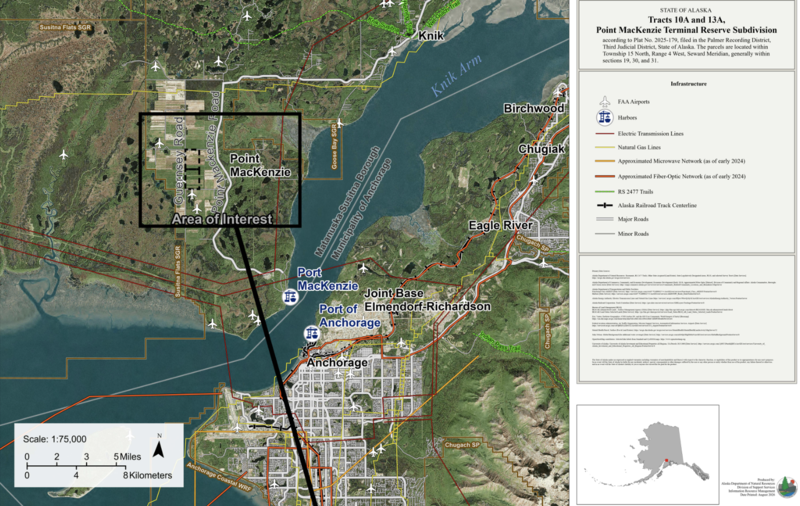Image resolution: width=800 pixels, height=506 pixels.
Task: Click the Microwave Network orange line swatch
Action: pyautogui.click(x=605, y=161)
